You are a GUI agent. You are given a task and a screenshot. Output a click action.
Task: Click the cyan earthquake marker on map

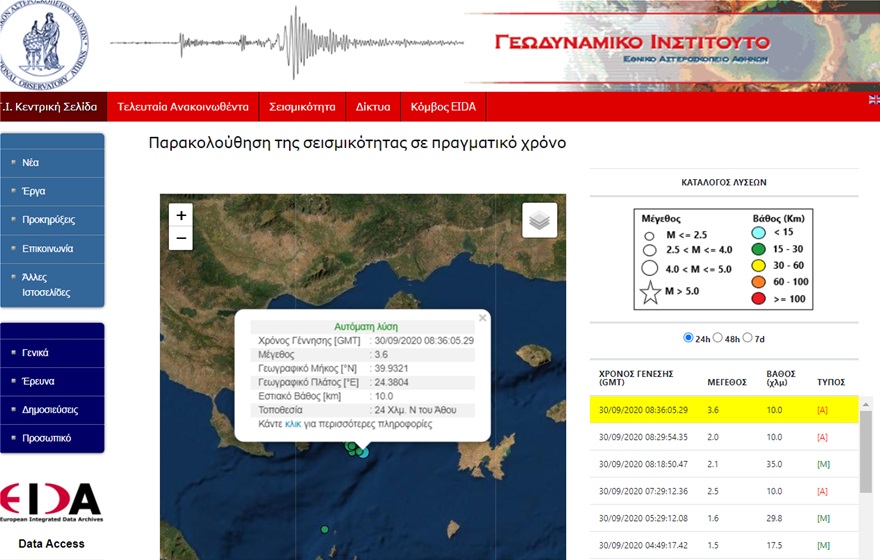pyautogui.click(x=364, y=452)
